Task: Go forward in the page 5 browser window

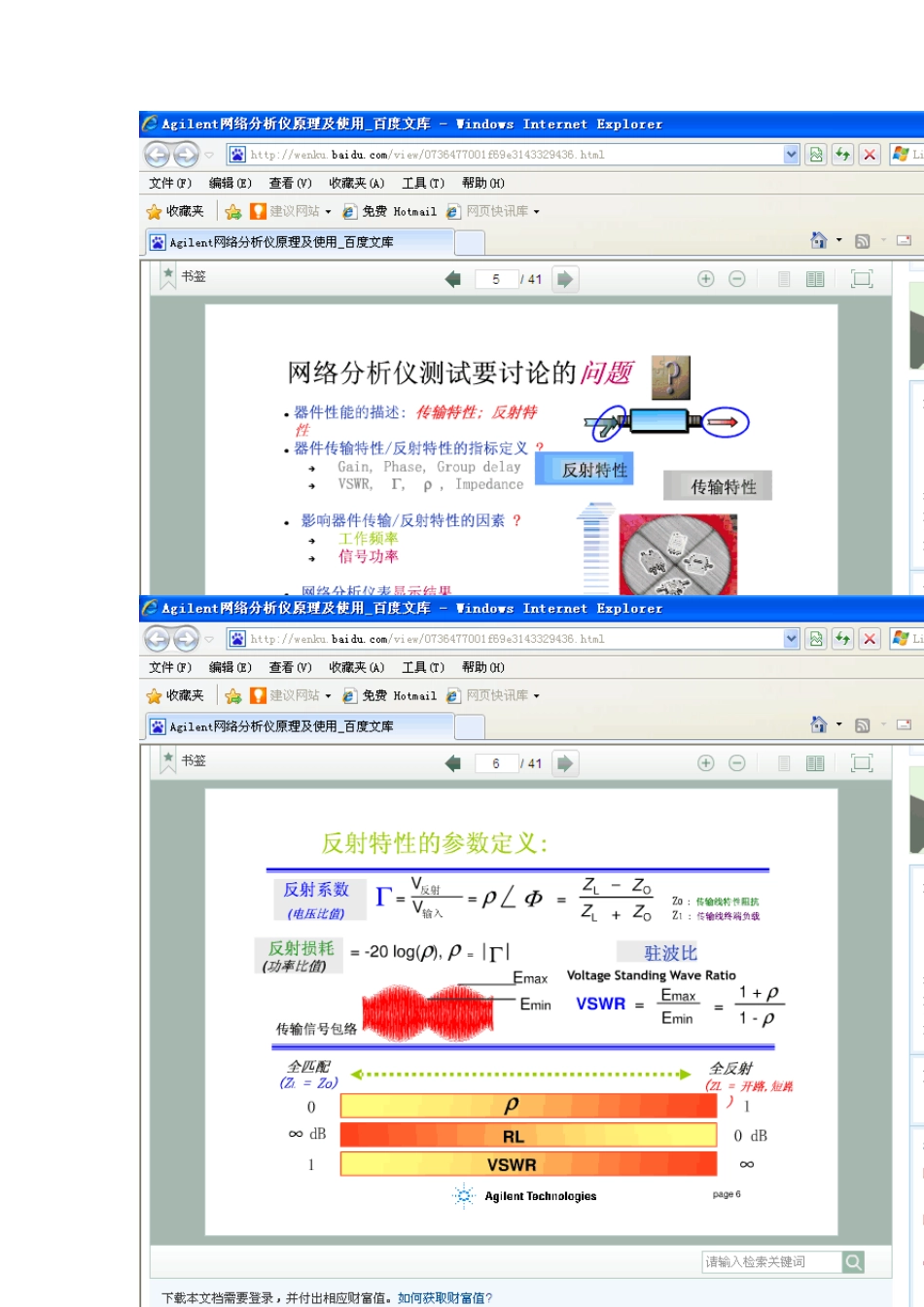Action: click(186, 155)
